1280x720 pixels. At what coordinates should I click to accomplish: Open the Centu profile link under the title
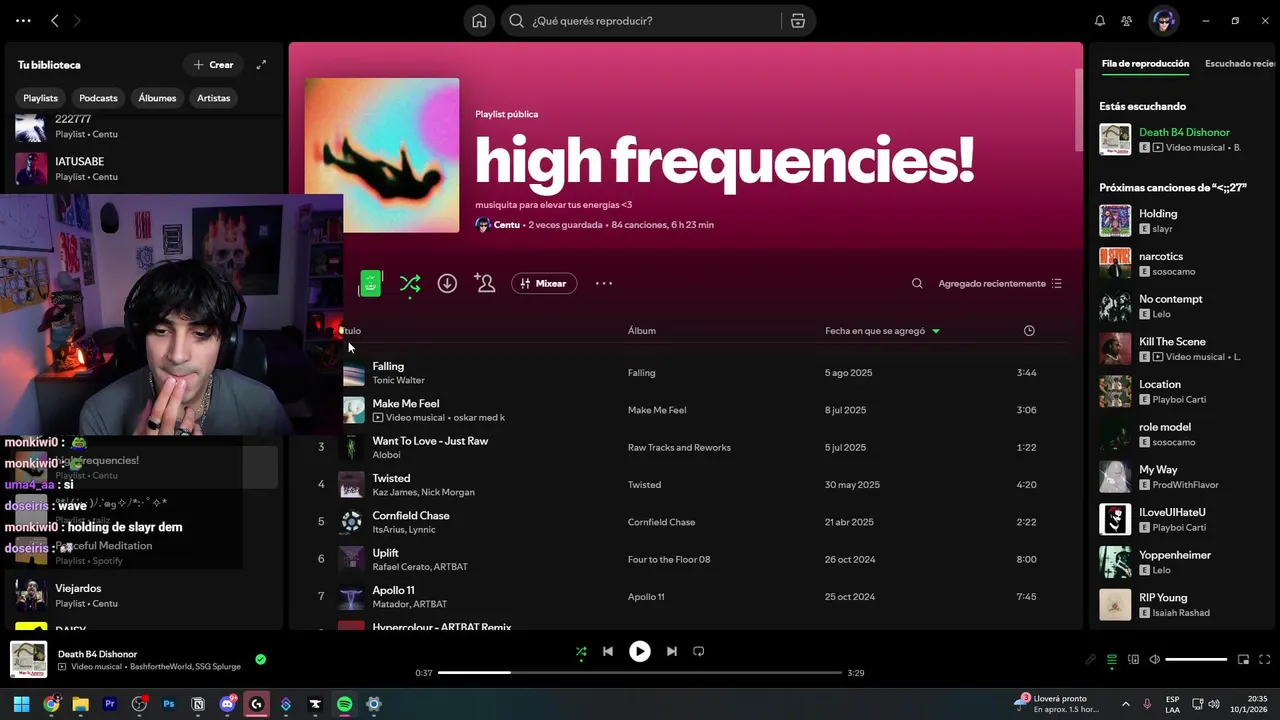(x=507, y=225)
